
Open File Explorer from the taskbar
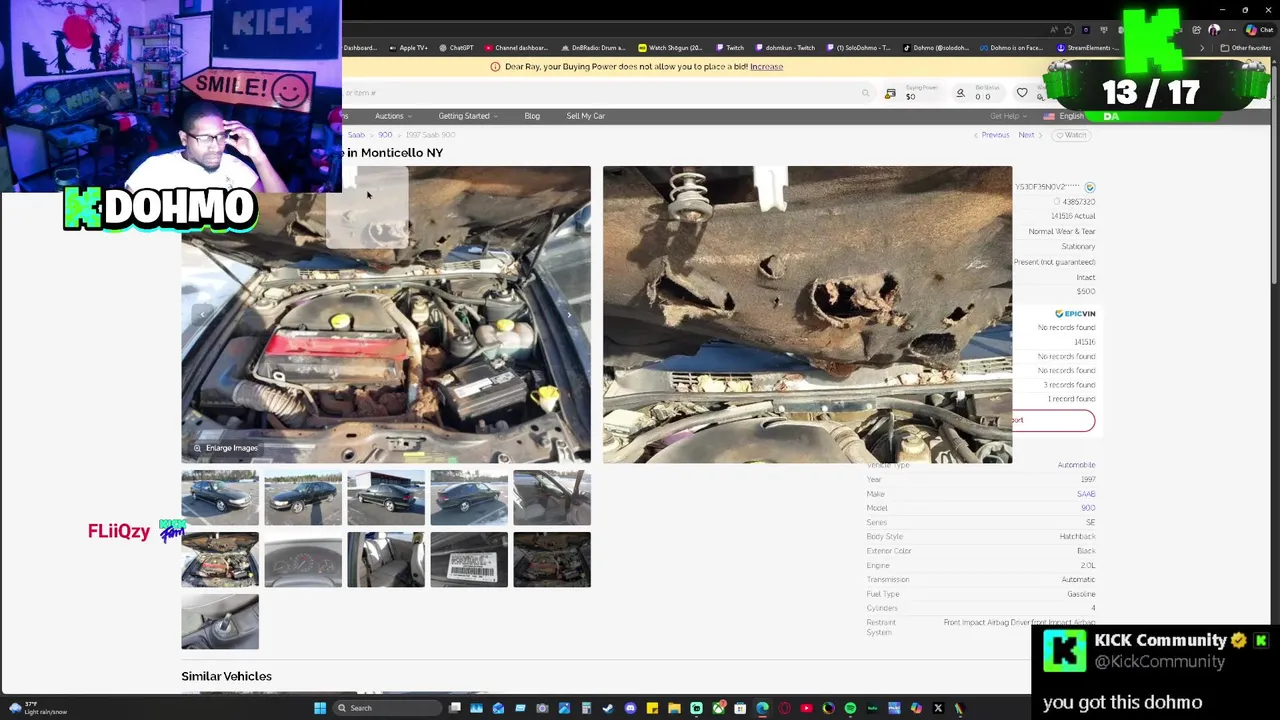[674, 708]
